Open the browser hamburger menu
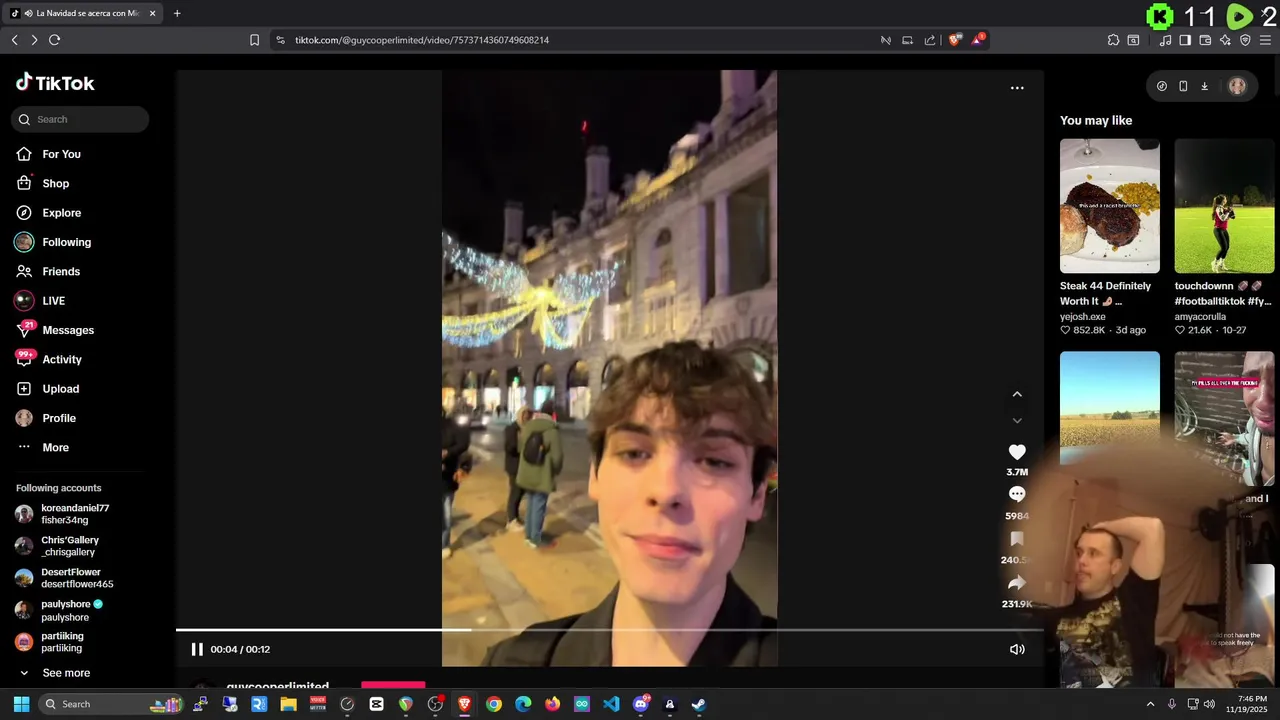 [x=1266, y=40]
